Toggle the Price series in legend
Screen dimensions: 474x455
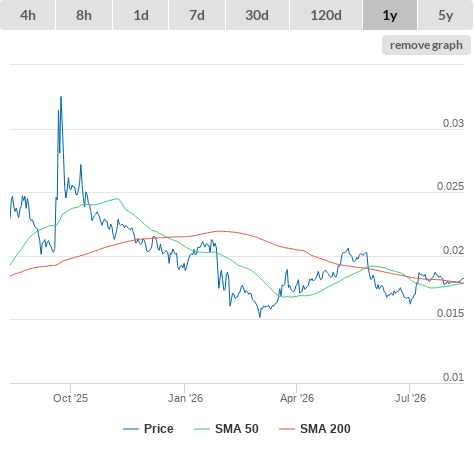[148, 429]
